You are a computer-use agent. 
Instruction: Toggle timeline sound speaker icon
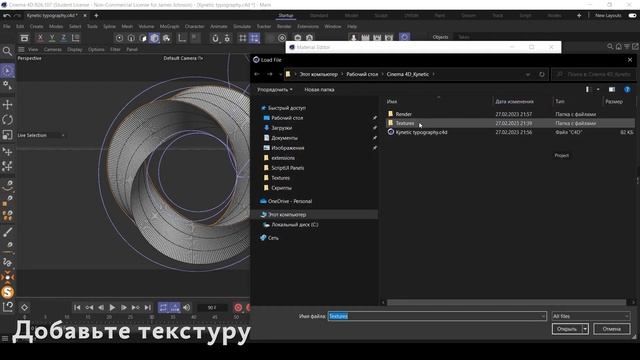187,307
